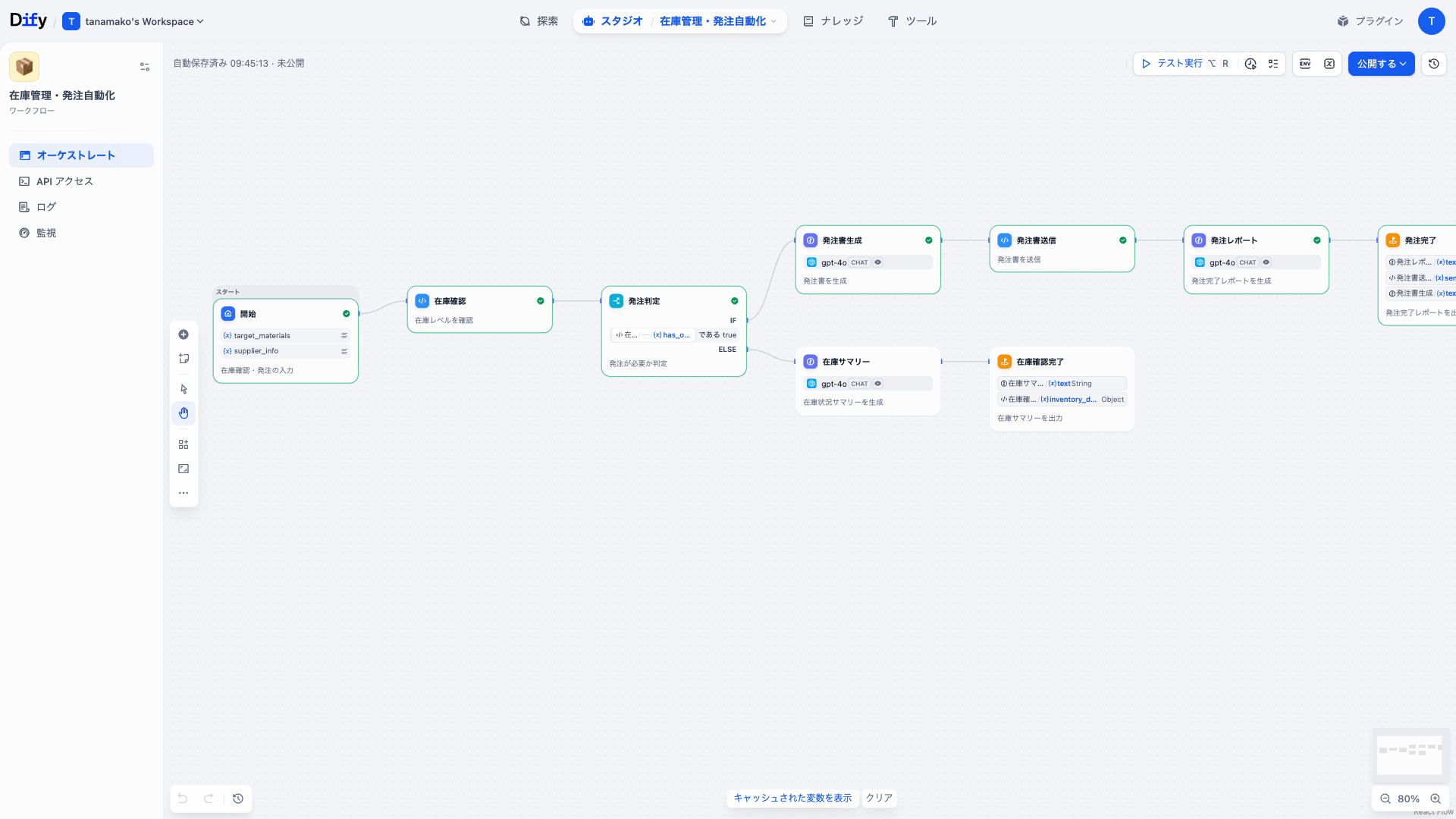Screen dimensions: 1456x819
Task: Open the more options ellipsis in canvas toolbar
Action: 184,492
